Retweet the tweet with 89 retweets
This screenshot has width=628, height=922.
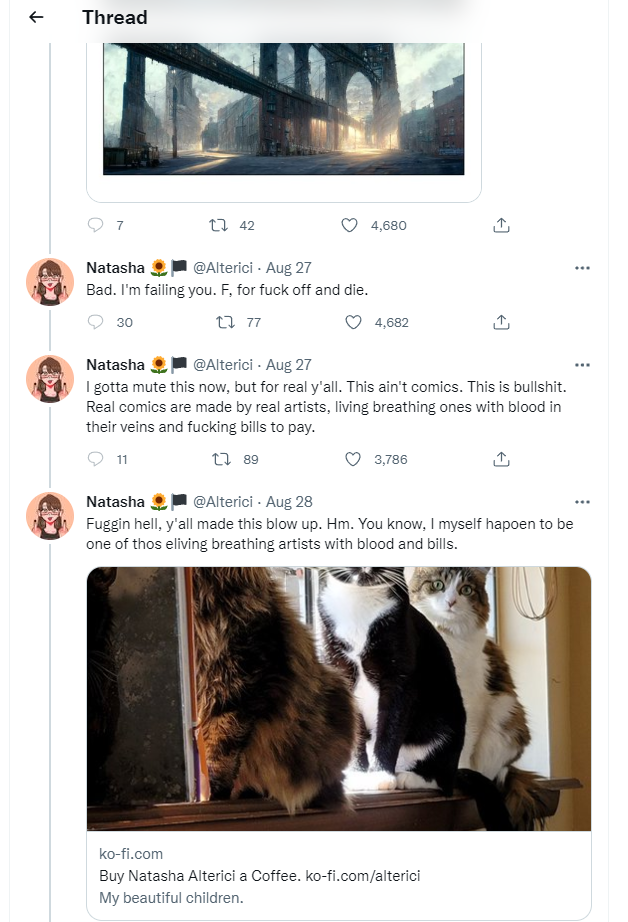tap(225, 459)
